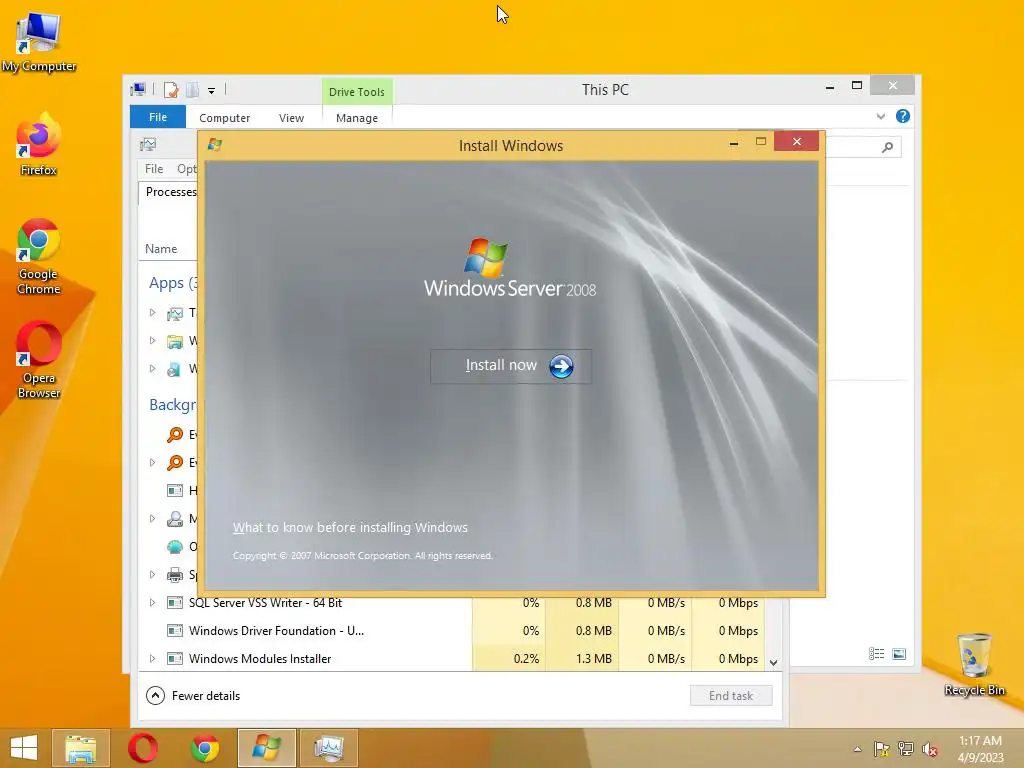Open the Manage ribbon tab
This screenshot has width=1024, height=768.
[x=357, y=118]
